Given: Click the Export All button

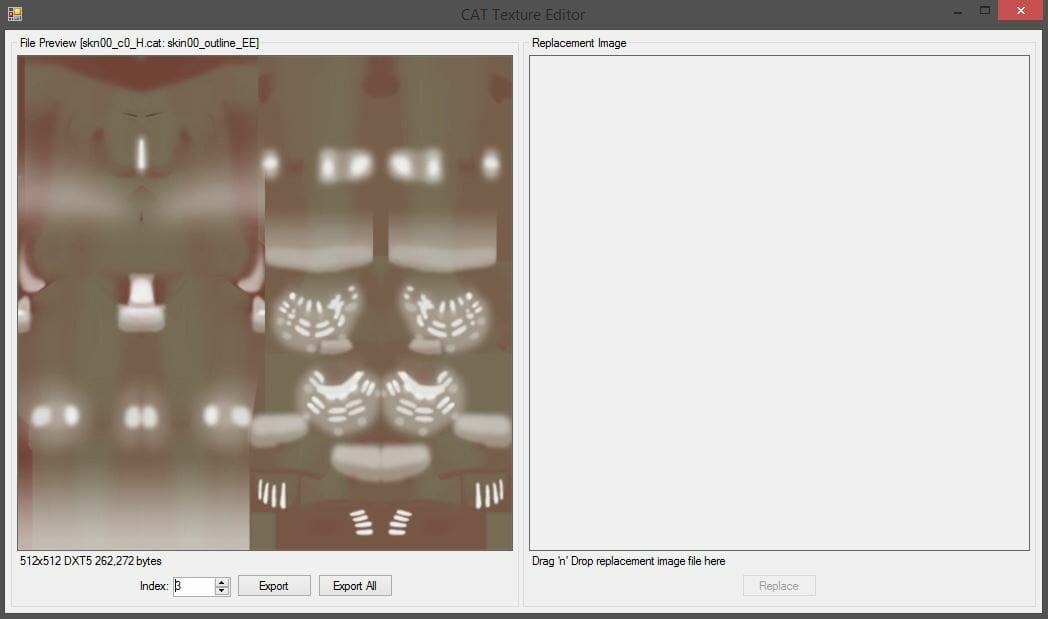Looking at the screenshot, I should 355,586.
